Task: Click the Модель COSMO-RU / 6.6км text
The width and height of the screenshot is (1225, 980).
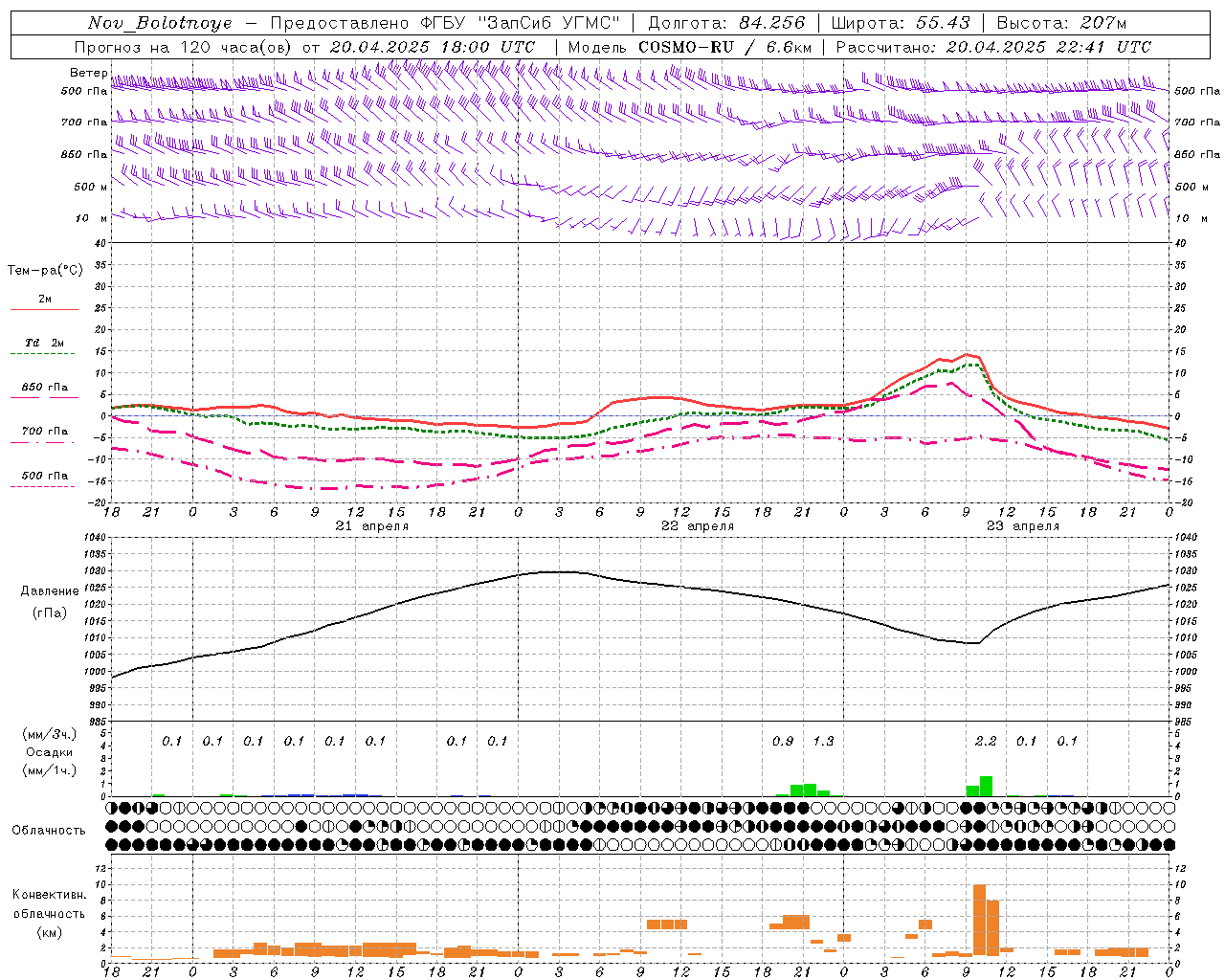Action: tap(690, 47)
